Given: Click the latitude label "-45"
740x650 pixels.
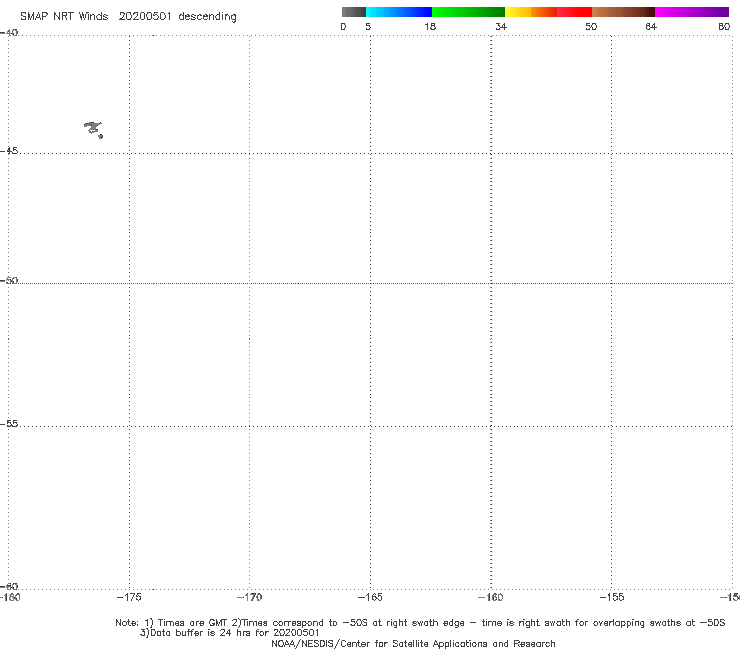Looking at the screenshot, I should pyautogui.click(x=9, y=151).
